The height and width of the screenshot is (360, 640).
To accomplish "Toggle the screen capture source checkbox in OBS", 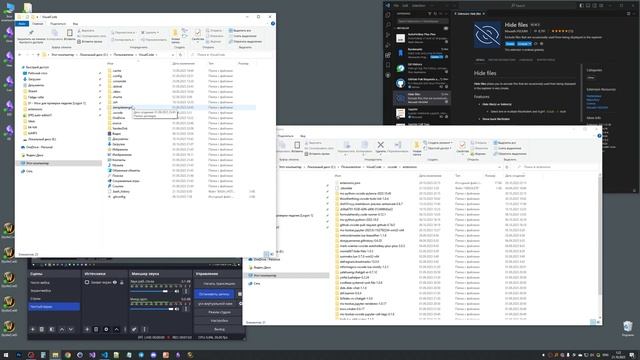I will coord(87,282).
